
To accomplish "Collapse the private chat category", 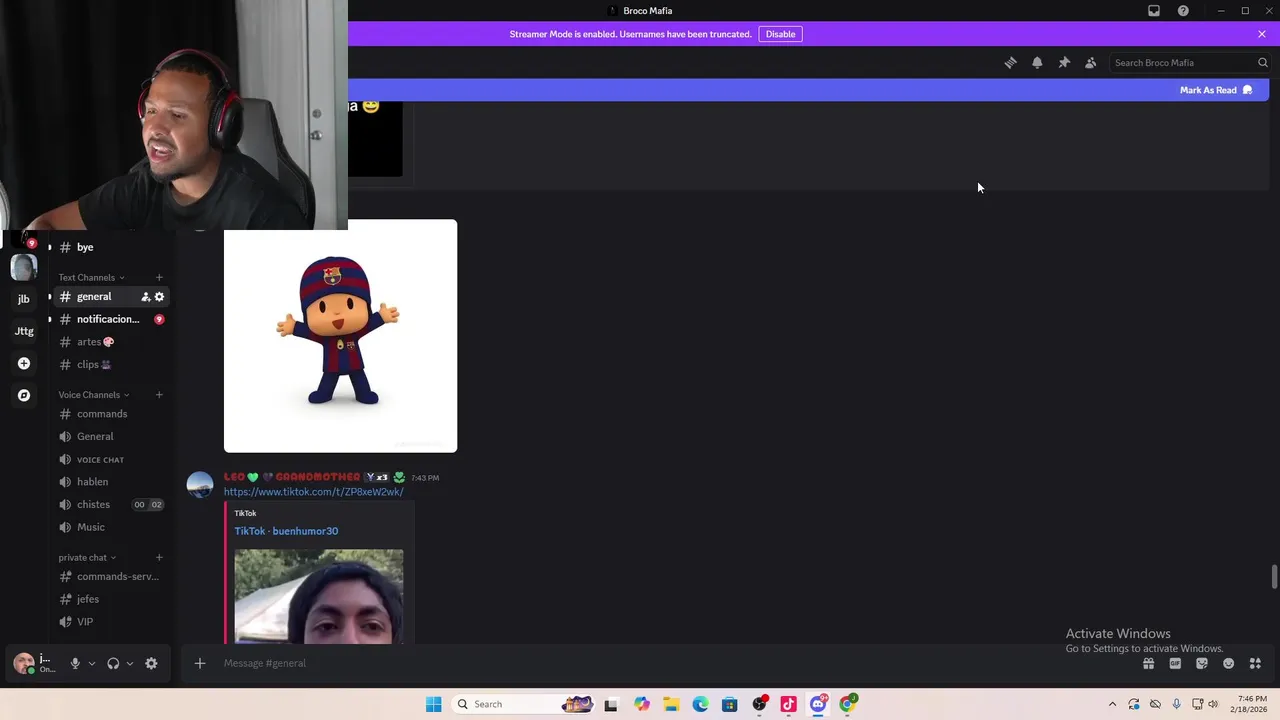I will [x=87, y=557].
